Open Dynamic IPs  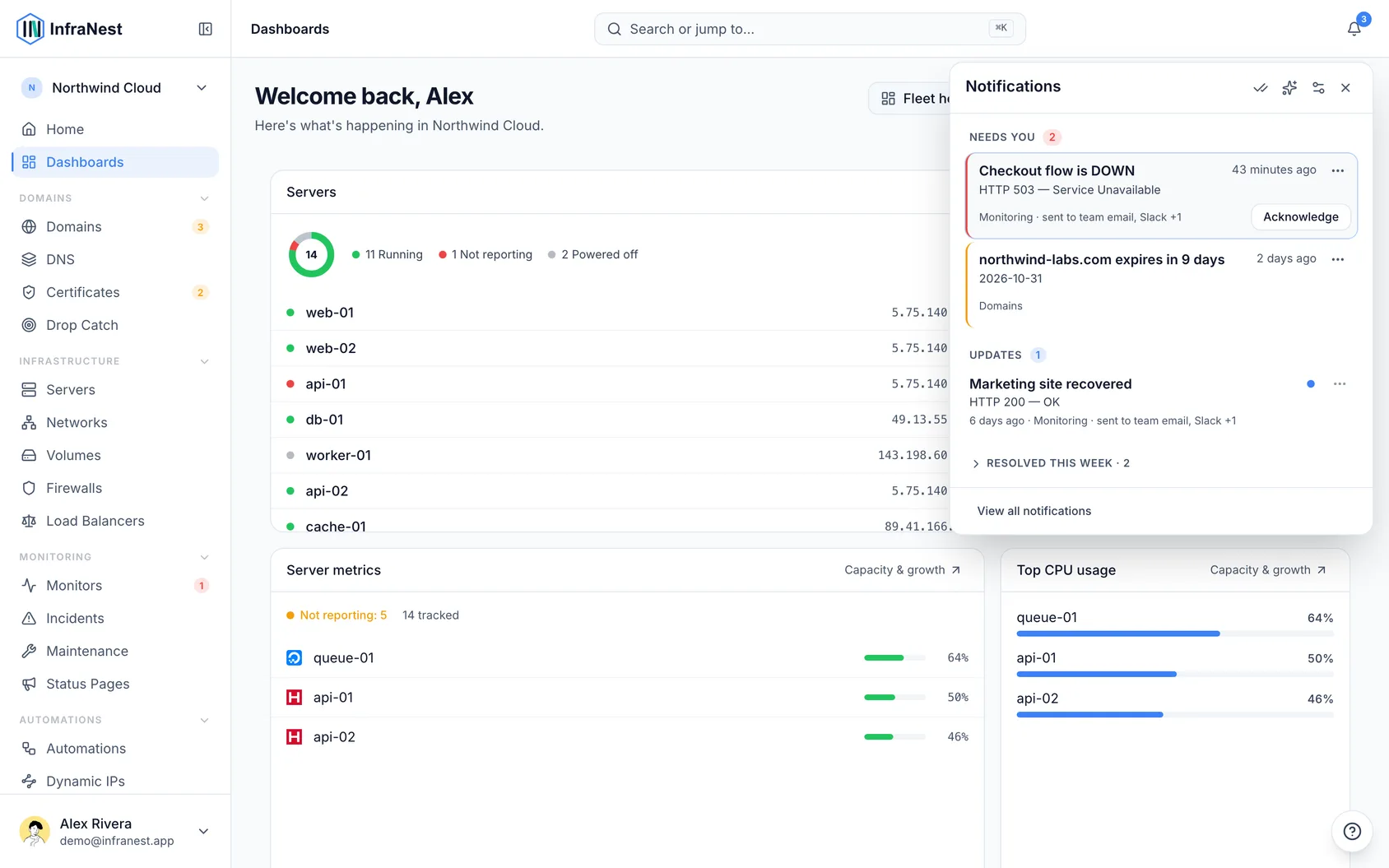click(115, 782)
